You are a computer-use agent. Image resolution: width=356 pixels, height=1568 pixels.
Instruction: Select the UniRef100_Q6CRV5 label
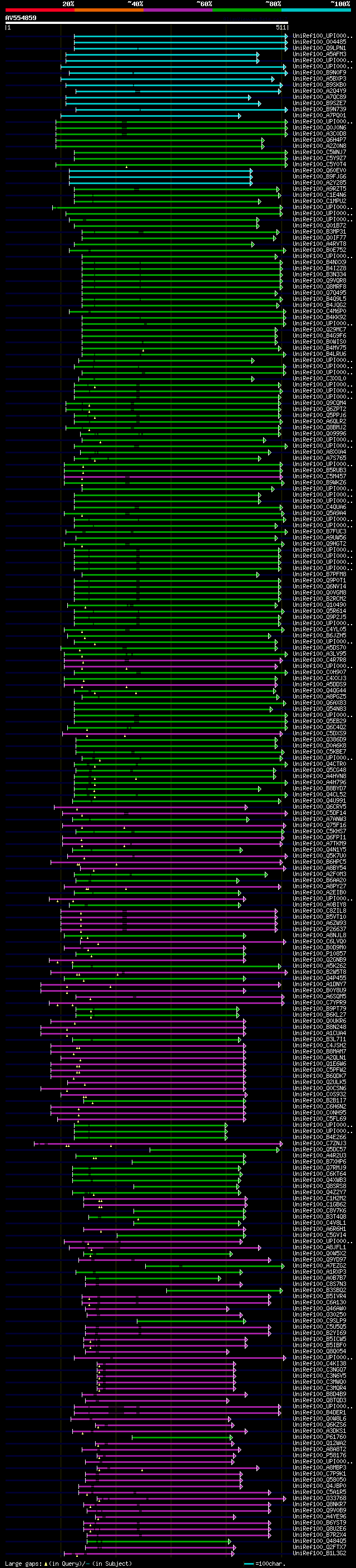(x=319, y=807)
